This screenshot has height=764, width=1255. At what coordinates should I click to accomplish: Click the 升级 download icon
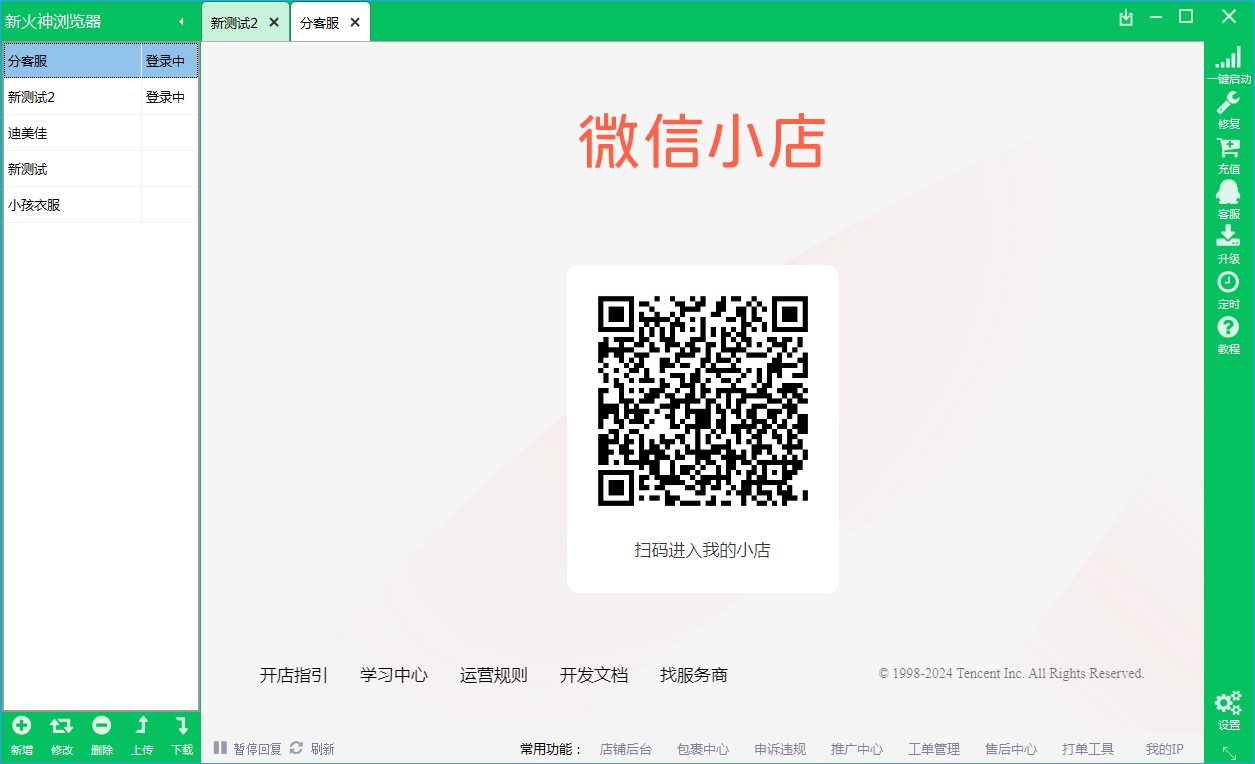[x=1228, y=236]
